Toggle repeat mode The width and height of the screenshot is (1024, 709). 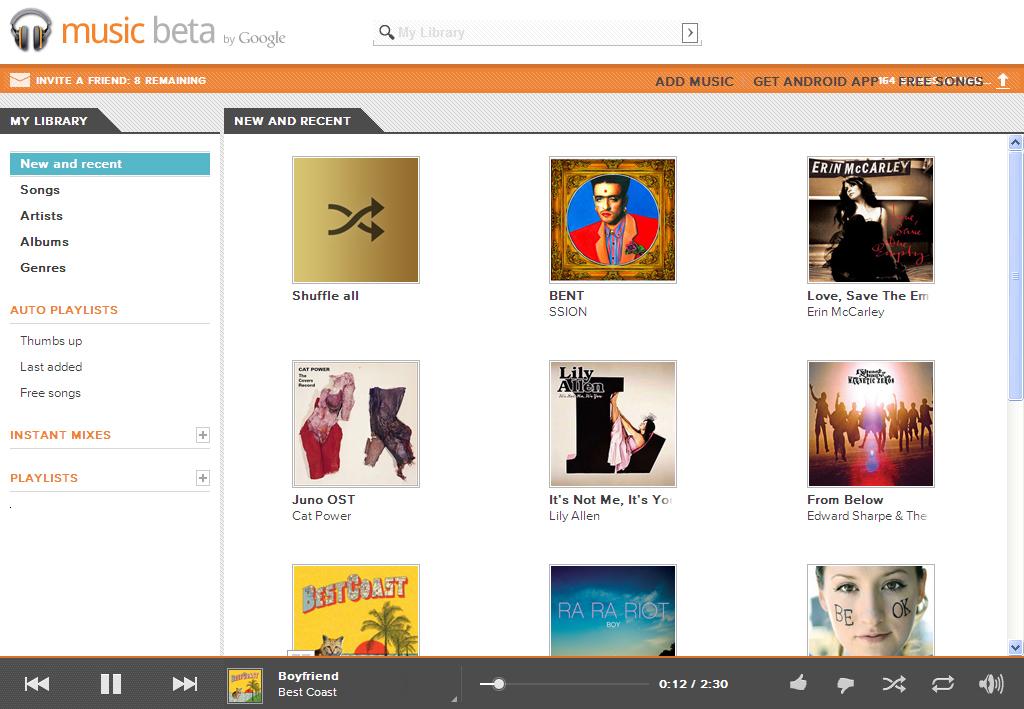pyautogui.click(x=943, y=684)
